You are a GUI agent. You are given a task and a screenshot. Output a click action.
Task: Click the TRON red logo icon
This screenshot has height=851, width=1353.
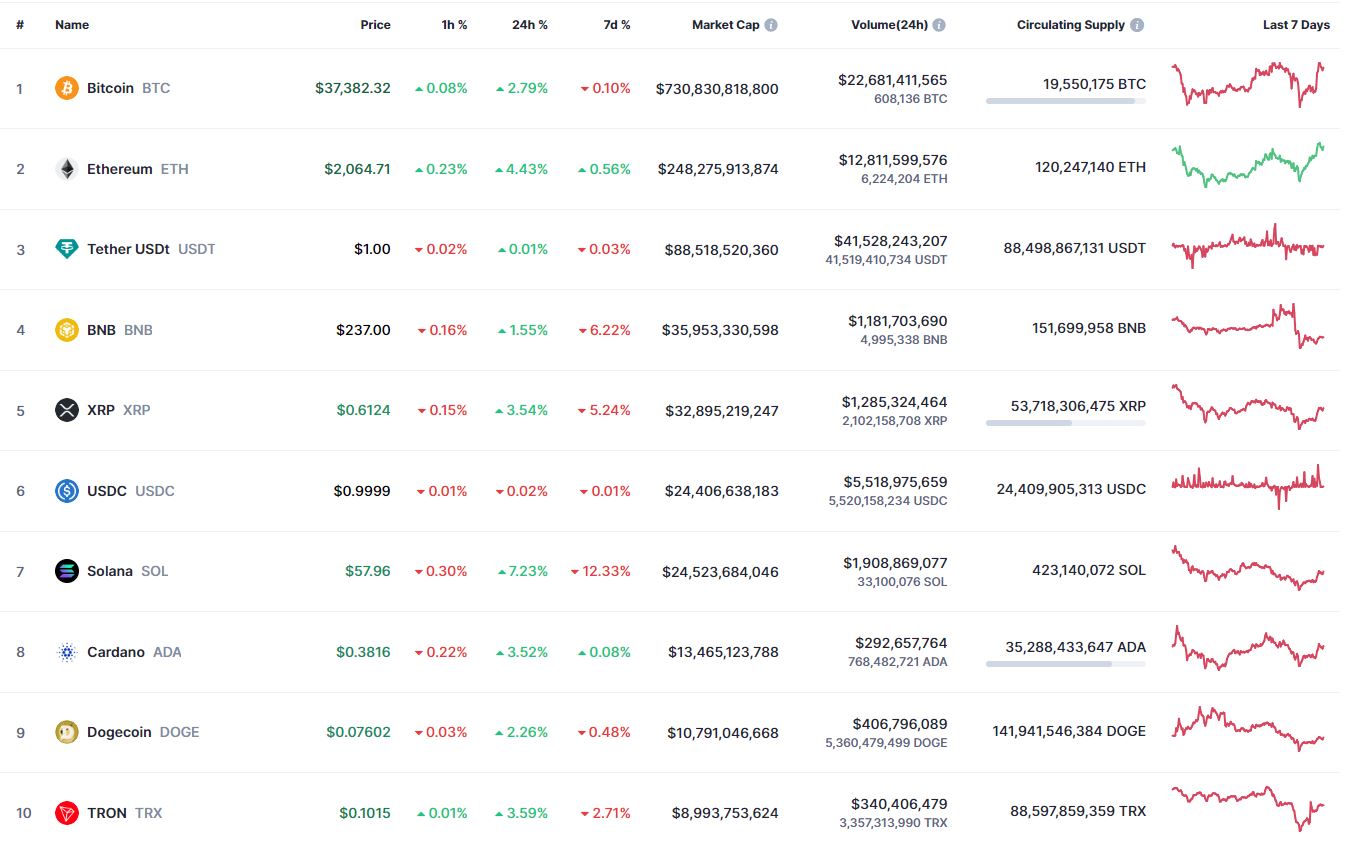tap(67, 813)
